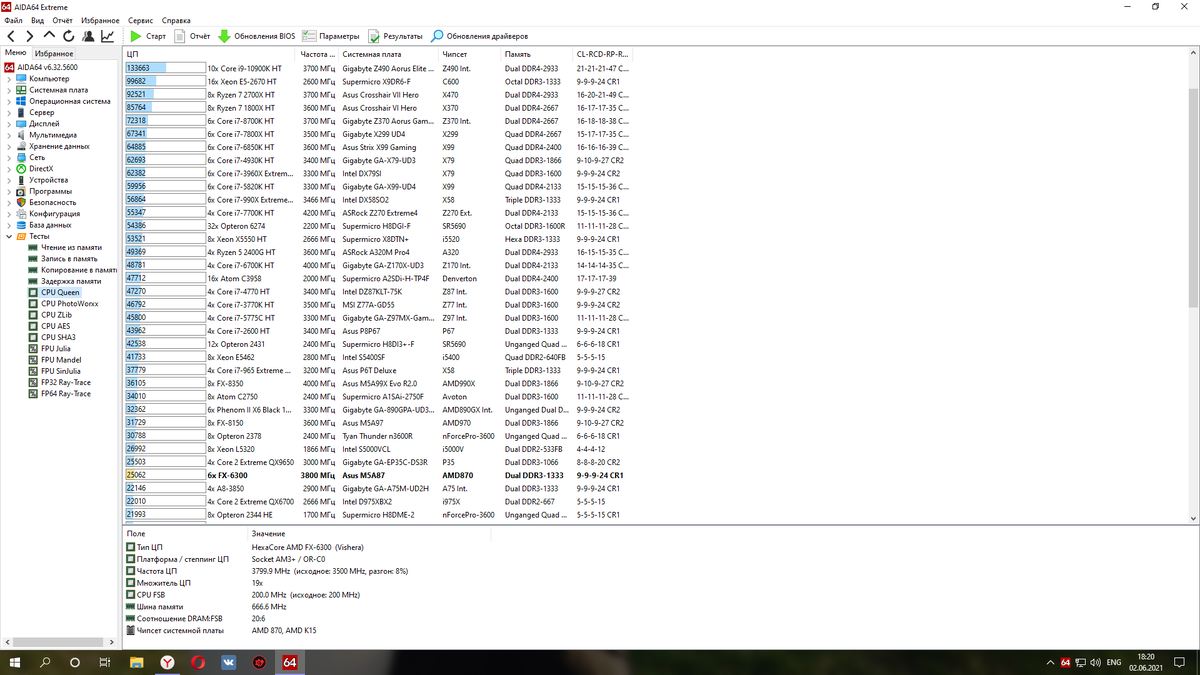
Task: Open the Вид menu
Action: 37,20
